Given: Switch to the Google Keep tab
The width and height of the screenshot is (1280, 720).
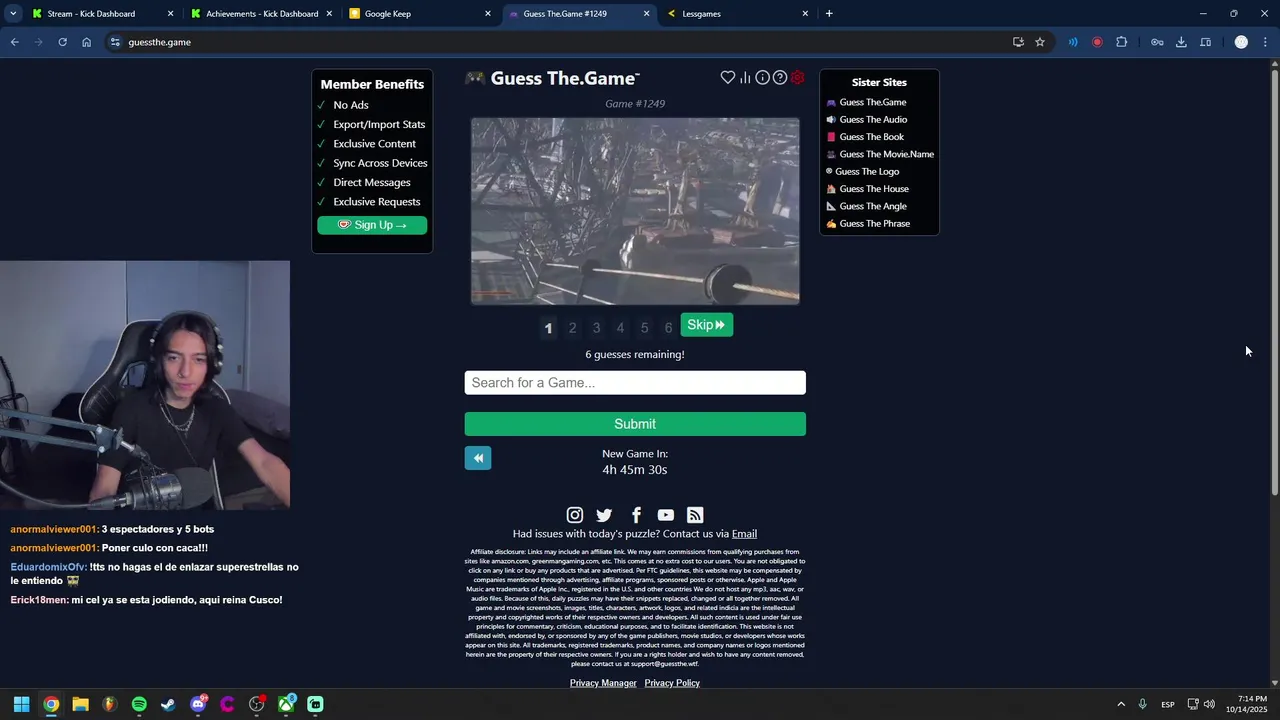Looking at the screenshot, I should coord(420,14).
